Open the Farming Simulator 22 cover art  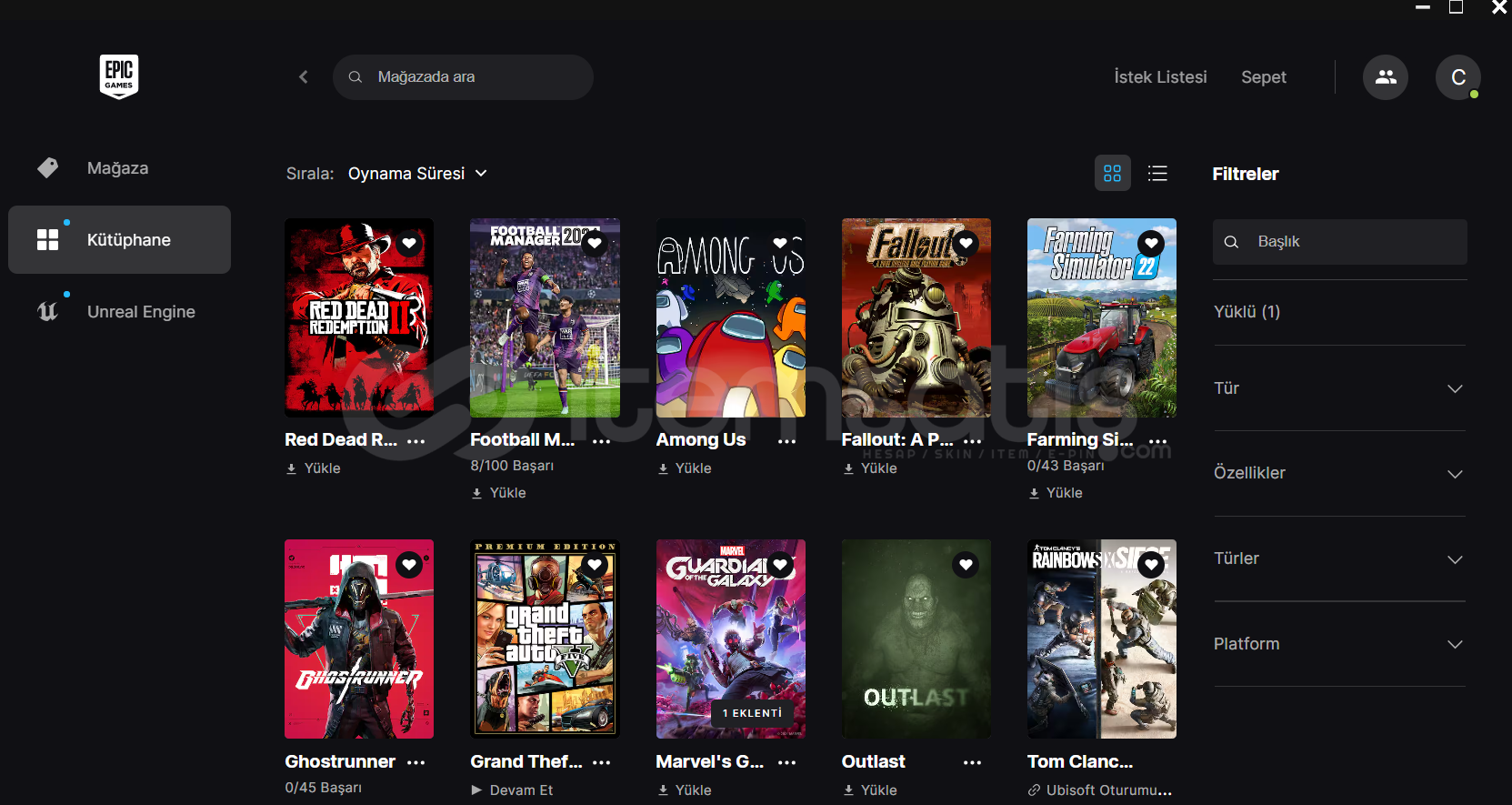(x=1101, y=317)
